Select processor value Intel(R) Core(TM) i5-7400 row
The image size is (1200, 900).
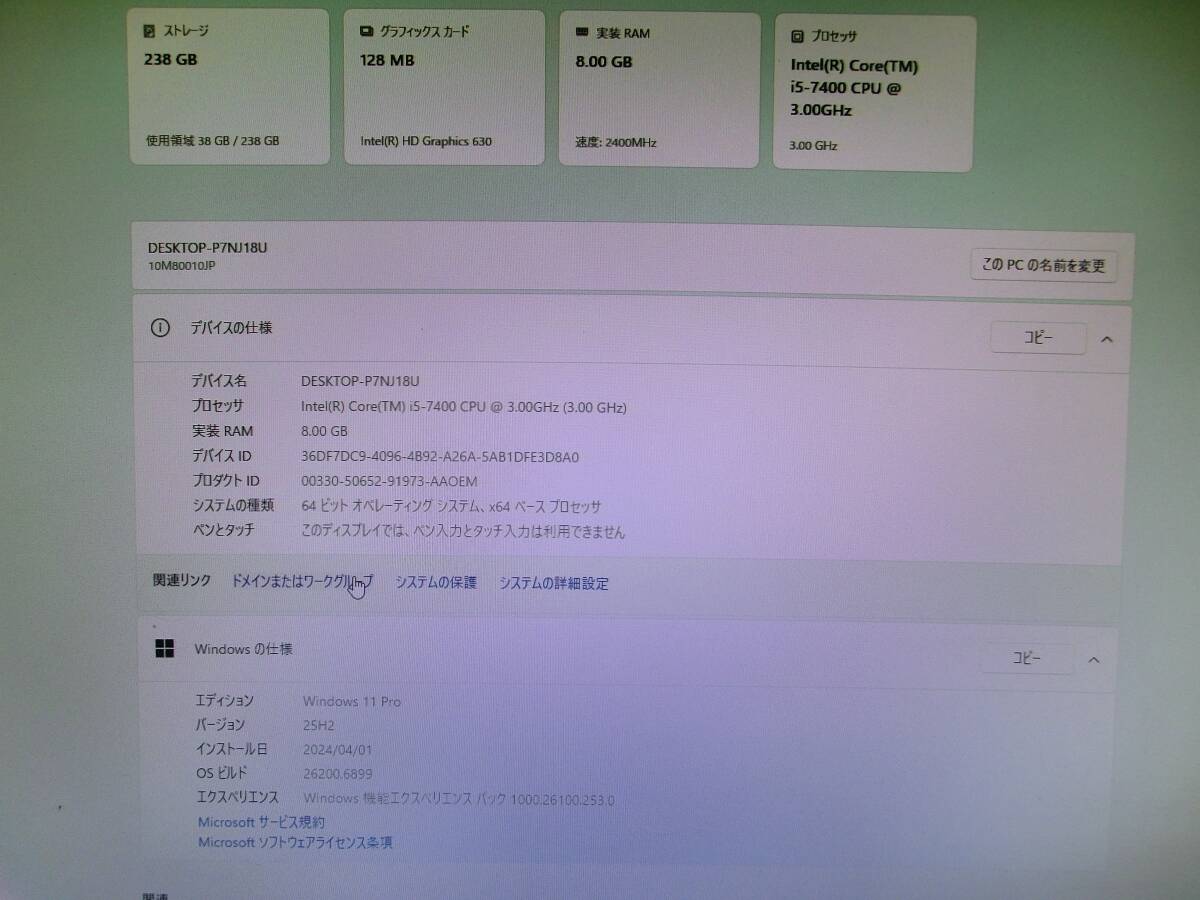[464, 406]
